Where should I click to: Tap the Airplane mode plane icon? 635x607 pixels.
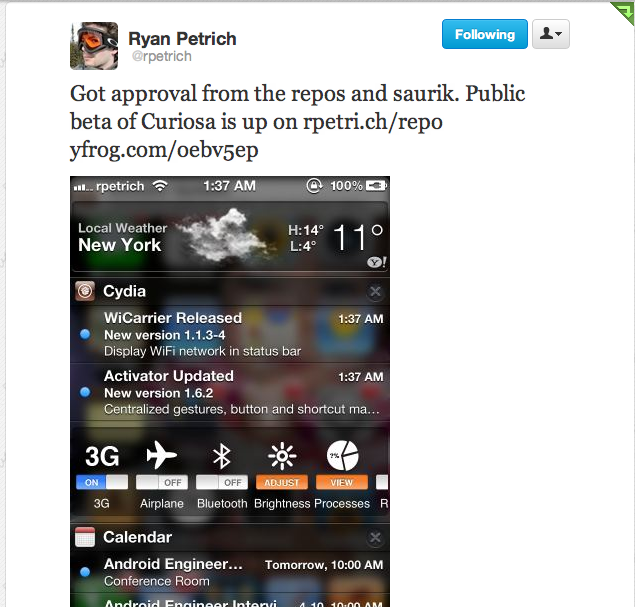pos(162,455)
